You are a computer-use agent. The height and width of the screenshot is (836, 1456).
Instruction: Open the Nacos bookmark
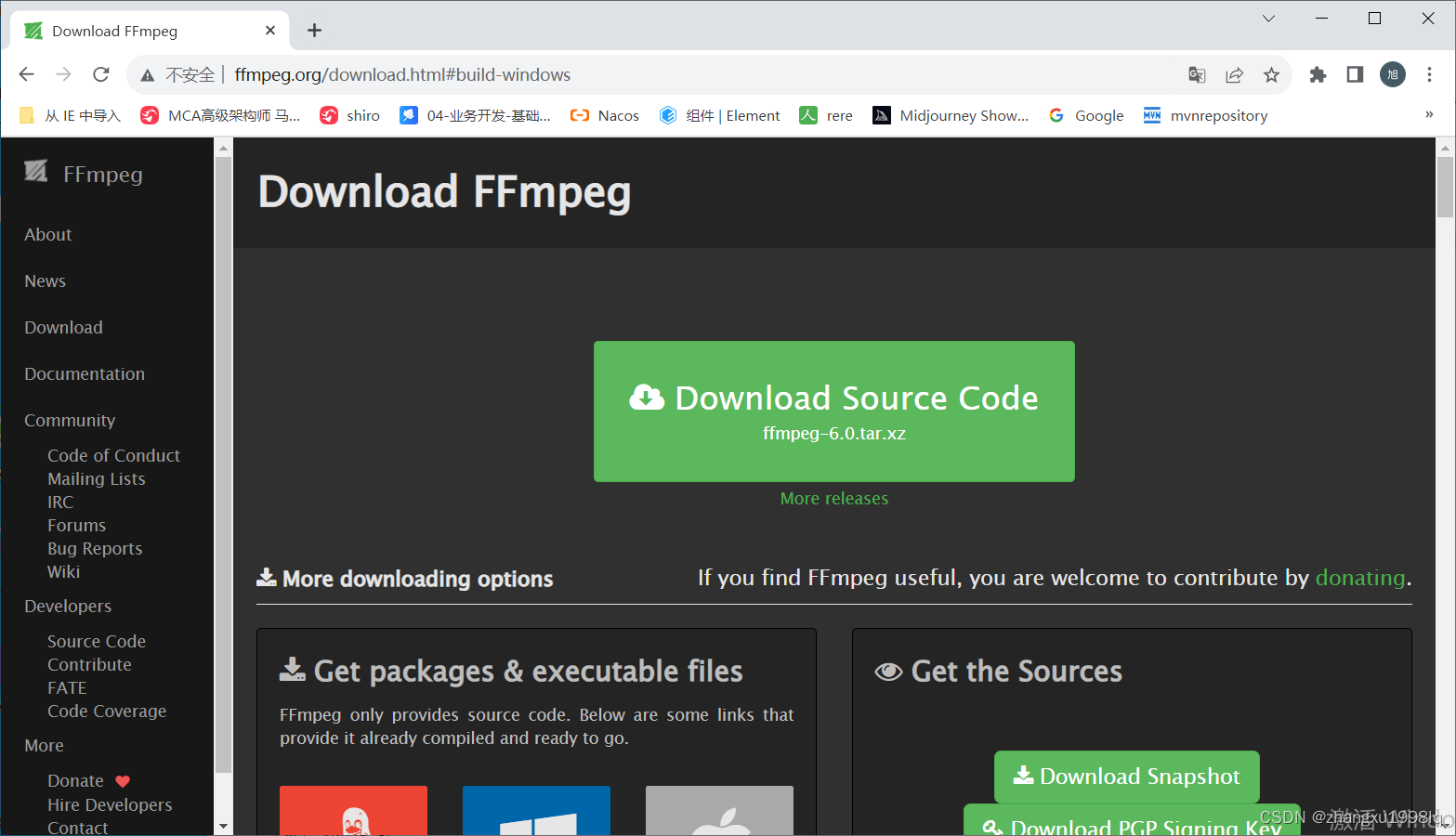[x=605, y=115]
